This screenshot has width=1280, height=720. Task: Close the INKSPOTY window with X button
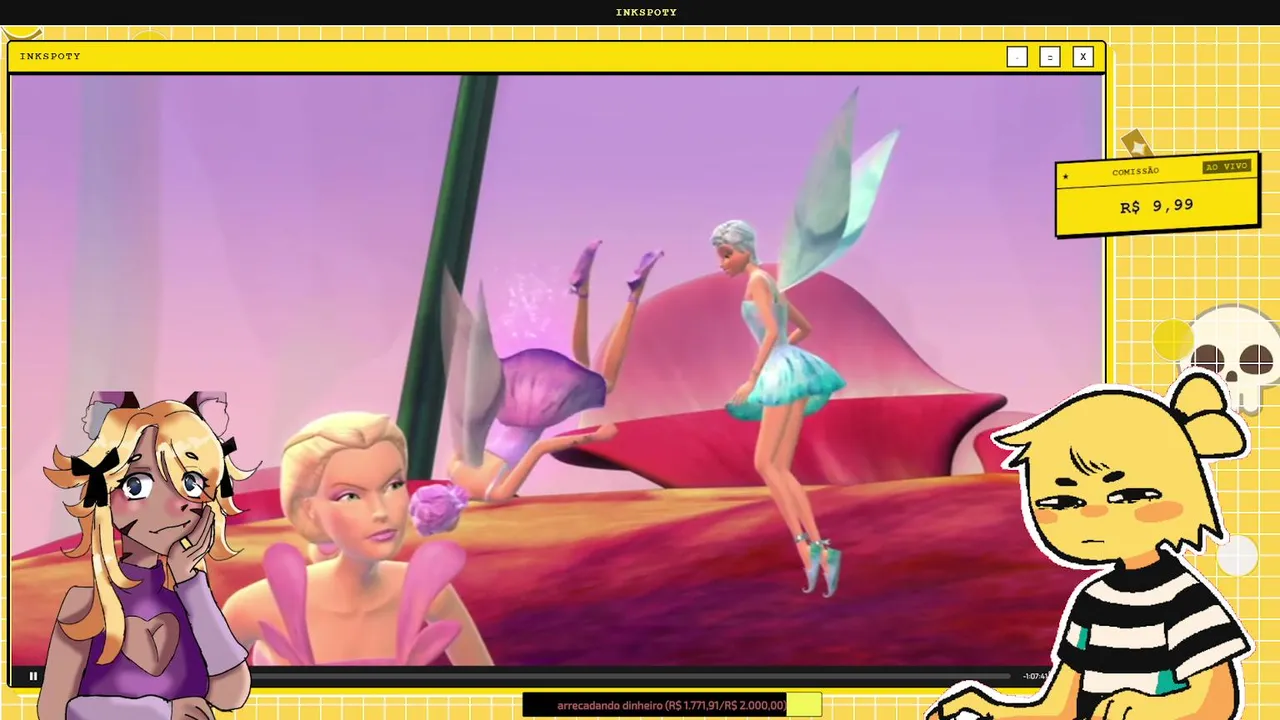point(1082,57)
